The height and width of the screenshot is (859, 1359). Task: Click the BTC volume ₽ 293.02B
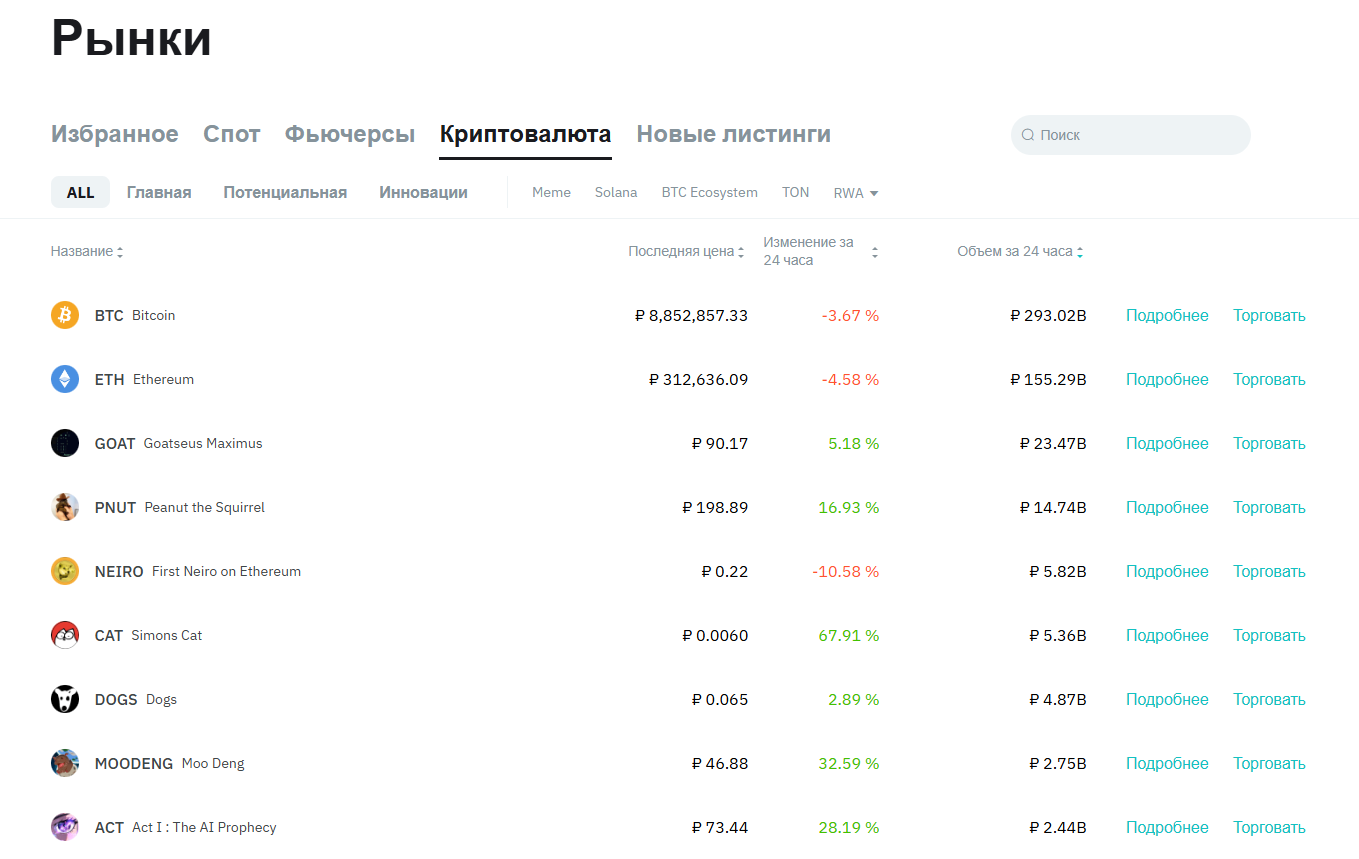1048,315
